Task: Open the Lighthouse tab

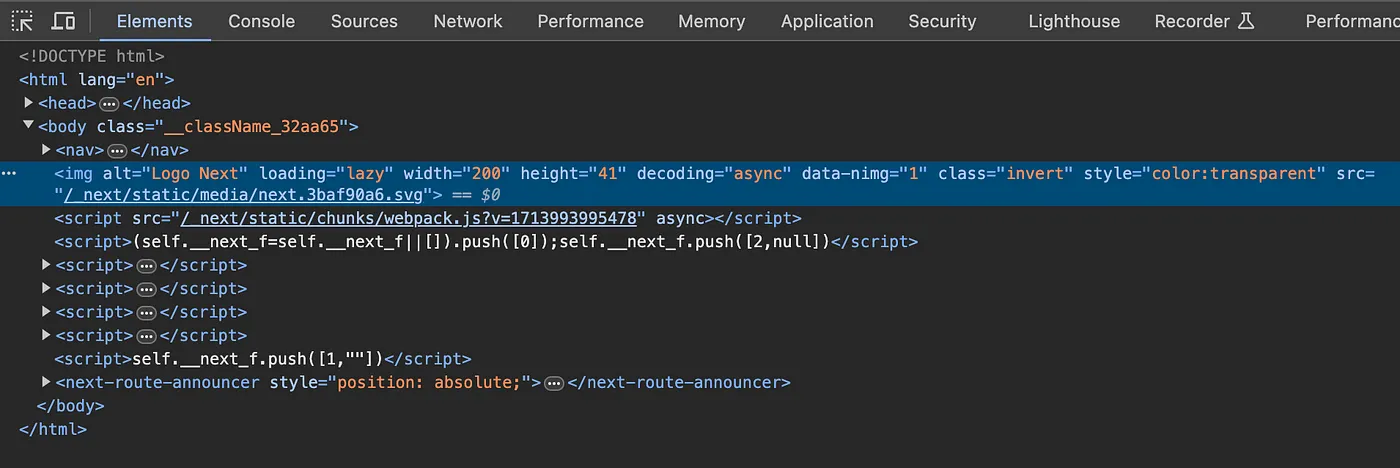Action: 1073,21
